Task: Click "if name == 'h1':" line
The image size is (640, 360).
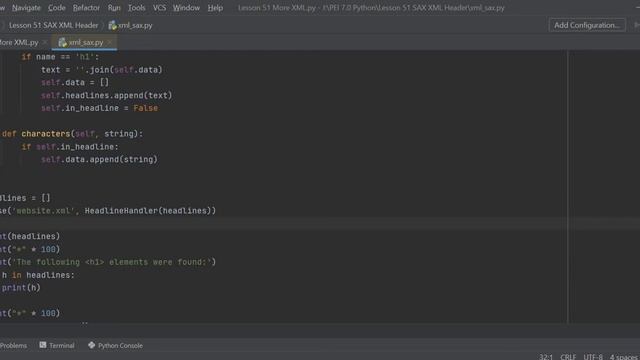Action: point(60,57)
